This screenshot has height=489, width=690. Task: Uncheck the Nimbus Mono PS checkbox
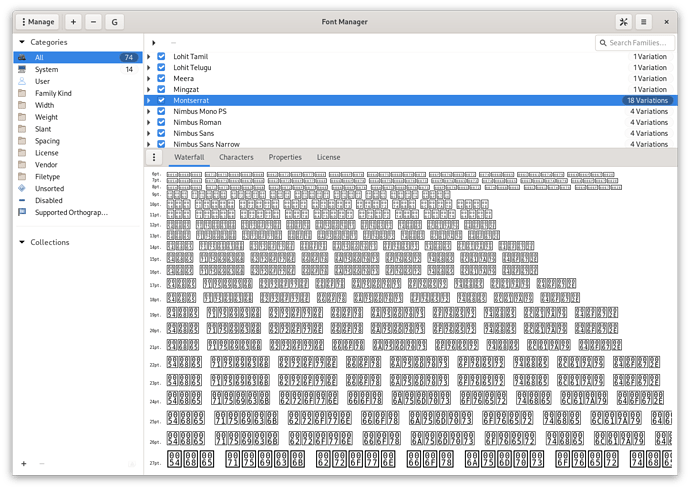click(x=161, y=111)
